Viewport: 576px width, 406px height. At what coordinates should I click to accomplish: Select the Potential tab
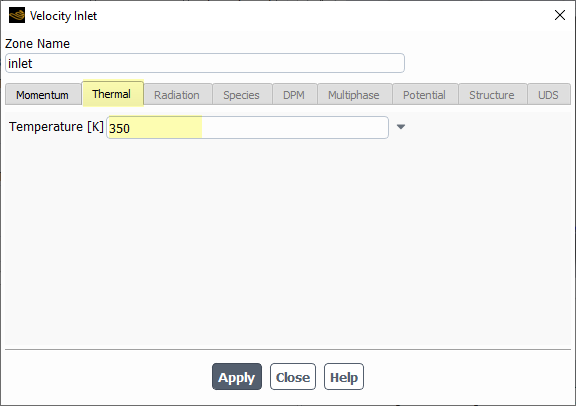(425, 95)
